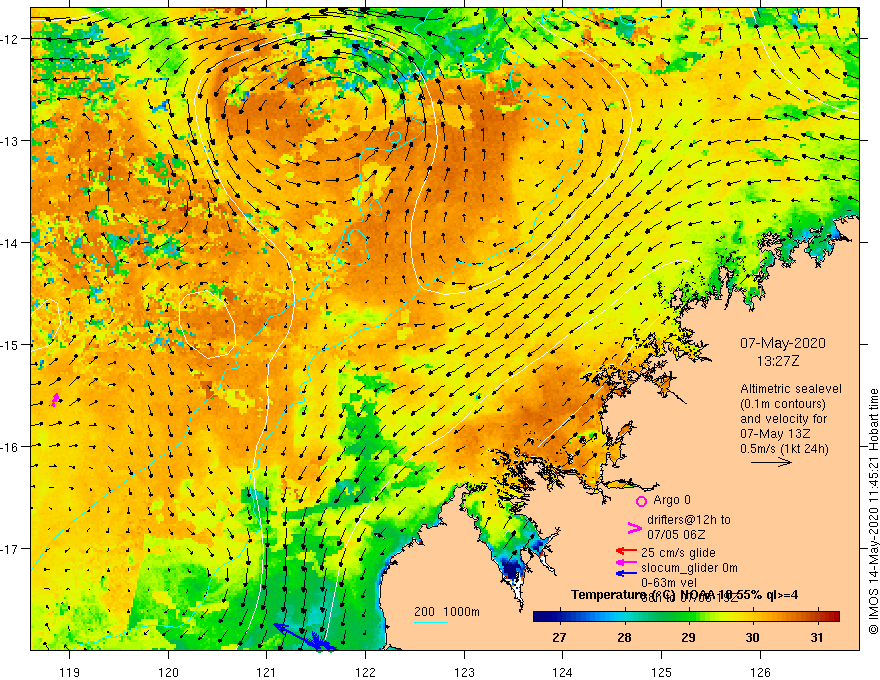Click the magenta Argo circle legend symbol
The height and width of the screenshot is (680, 880).
pyautogui.click(x=641, y=501)
